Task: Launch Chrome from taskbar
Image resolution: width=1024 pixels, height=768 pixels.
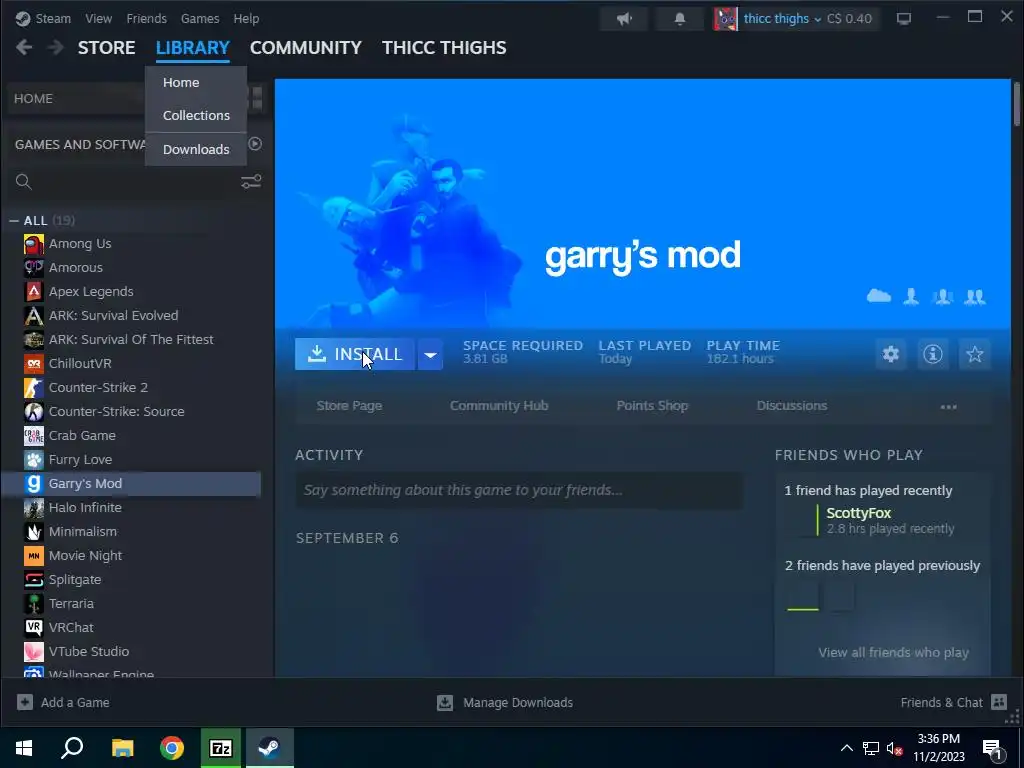Action: pyautogui.click(x=172, y=748)
